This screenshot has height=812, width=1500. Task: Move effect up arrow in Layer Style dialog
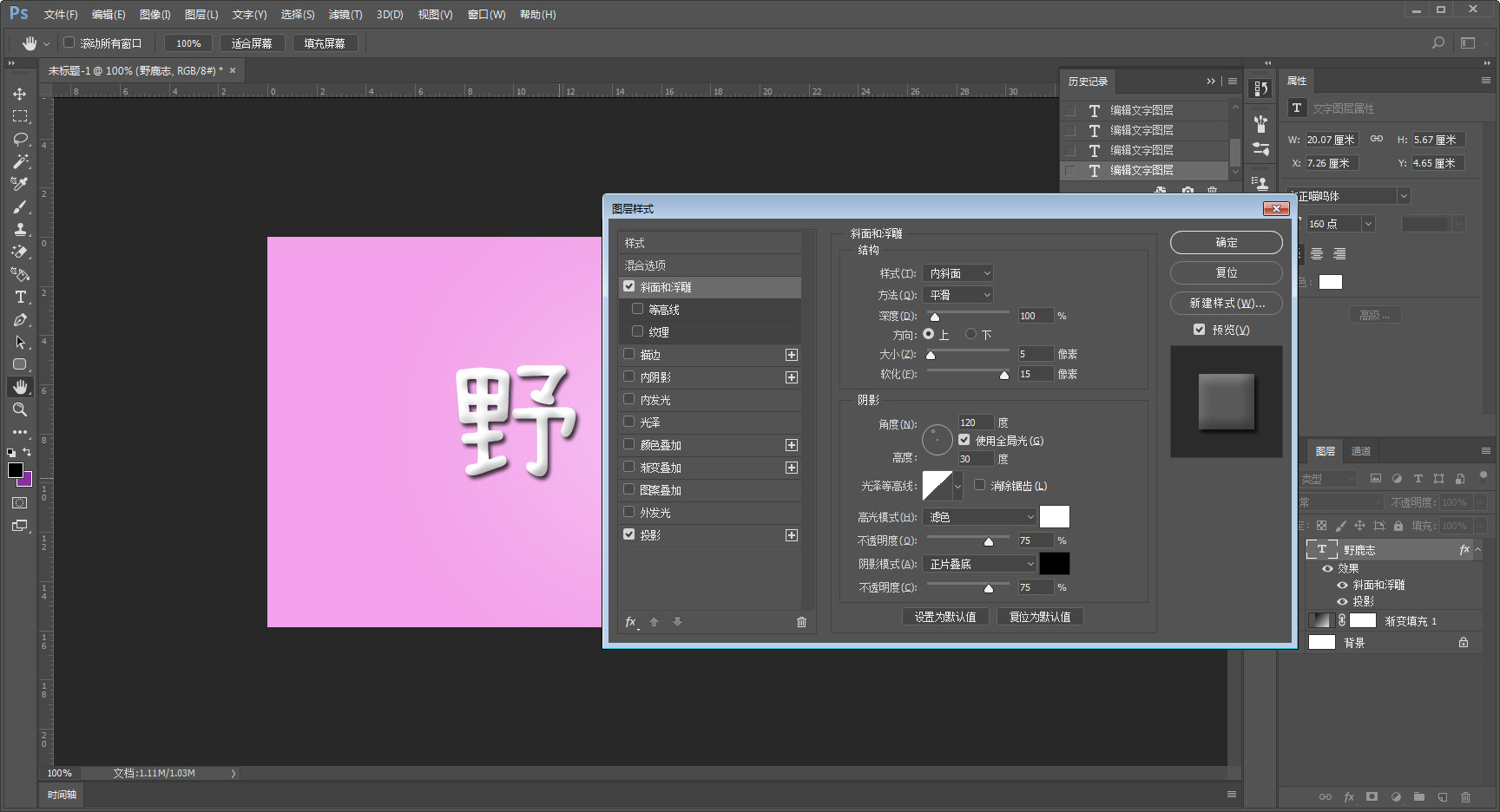click(655, 622)
